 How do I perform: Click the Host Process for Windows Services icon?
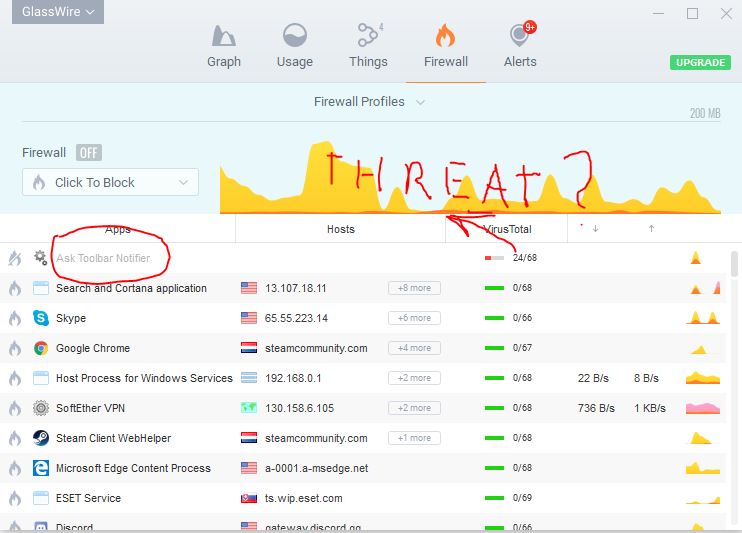coord(41,378)
